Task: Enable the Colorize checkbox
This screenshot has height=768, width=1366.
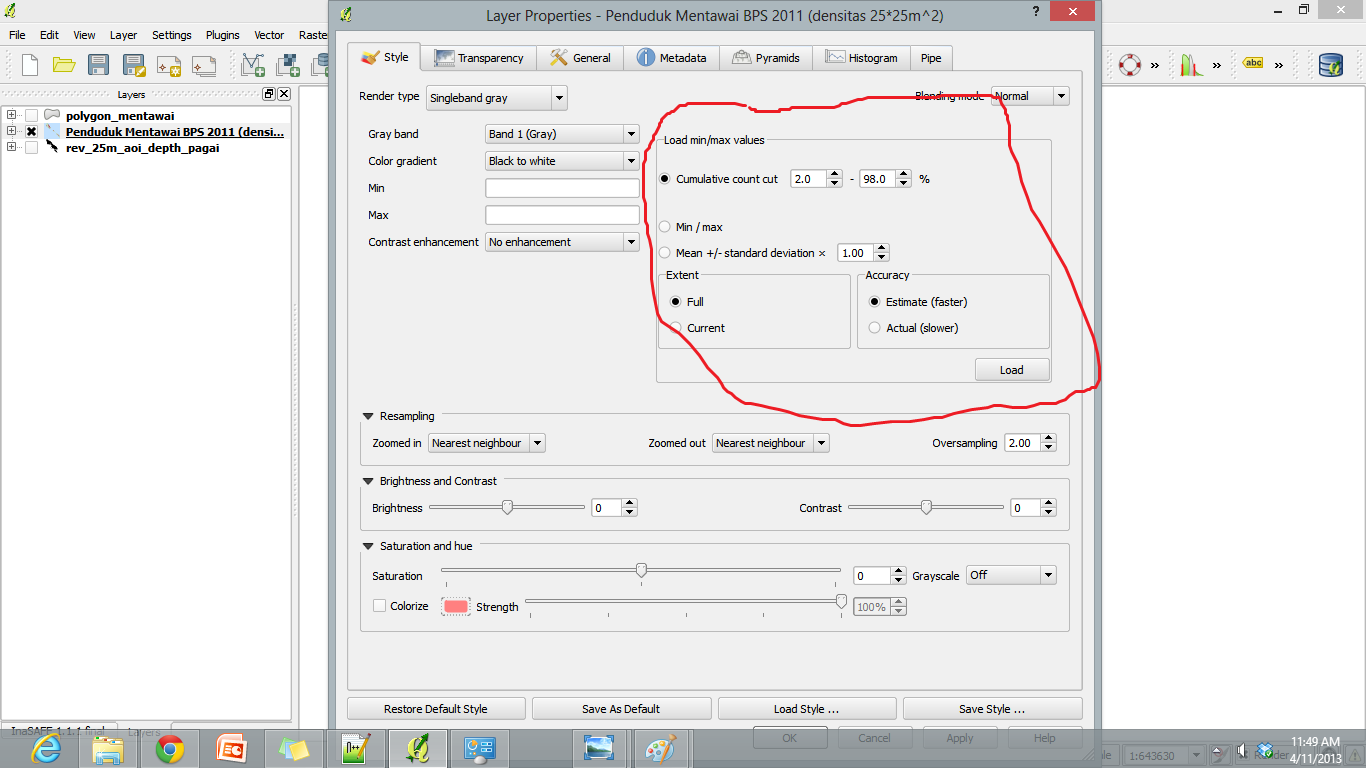Action: (379, 606)
